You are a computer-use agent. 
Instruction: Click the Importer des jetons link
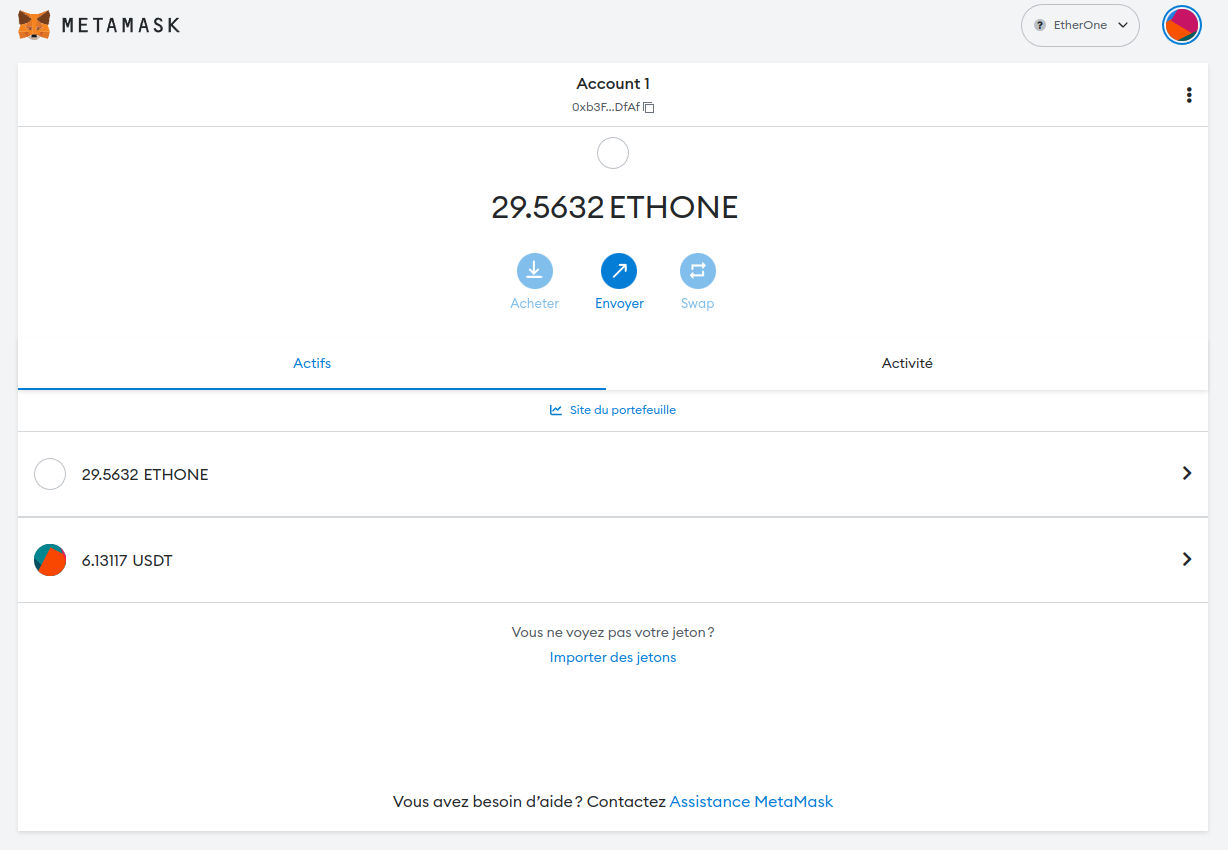(613, 657)
